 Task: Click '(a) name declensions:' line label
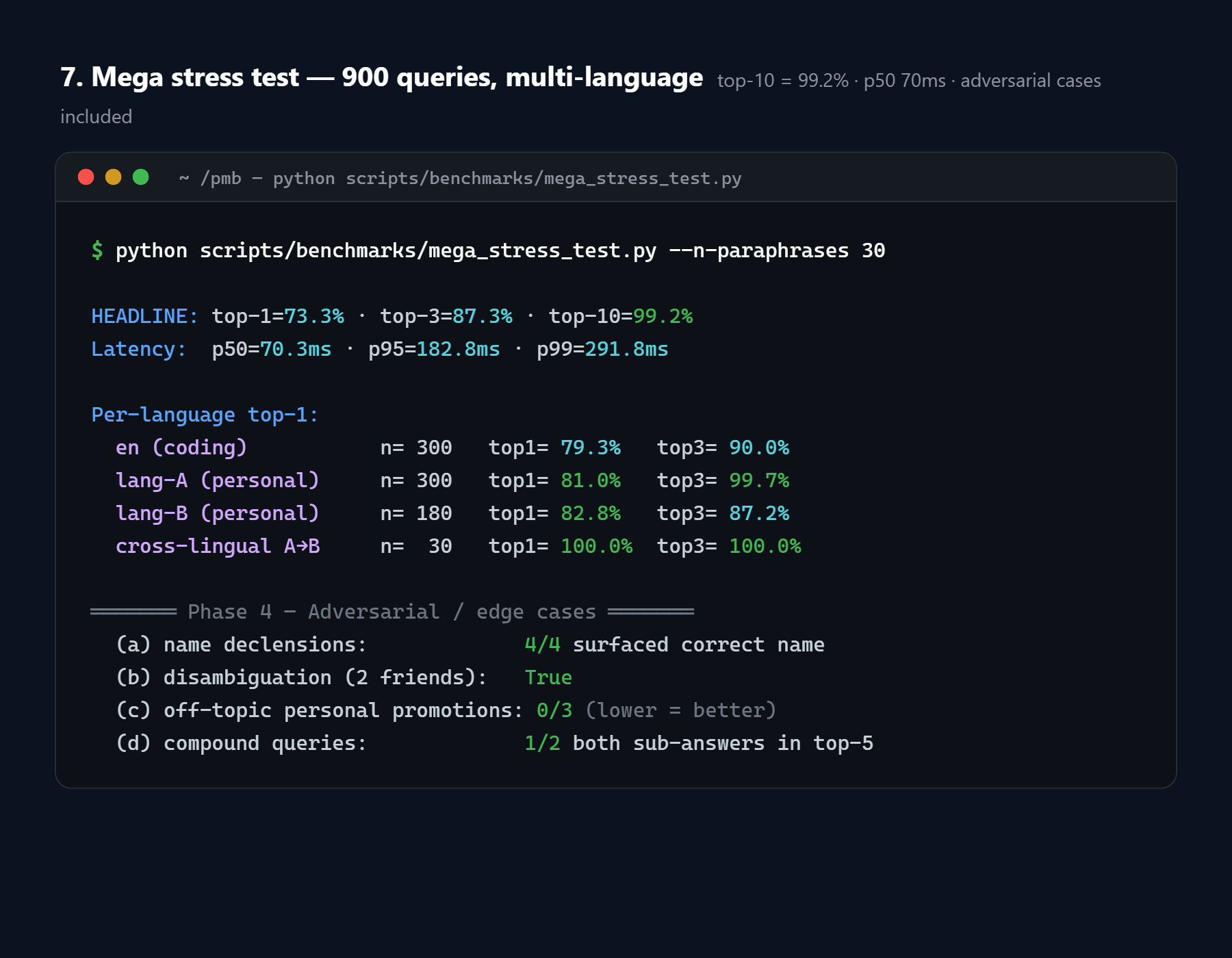pos(242,645)
